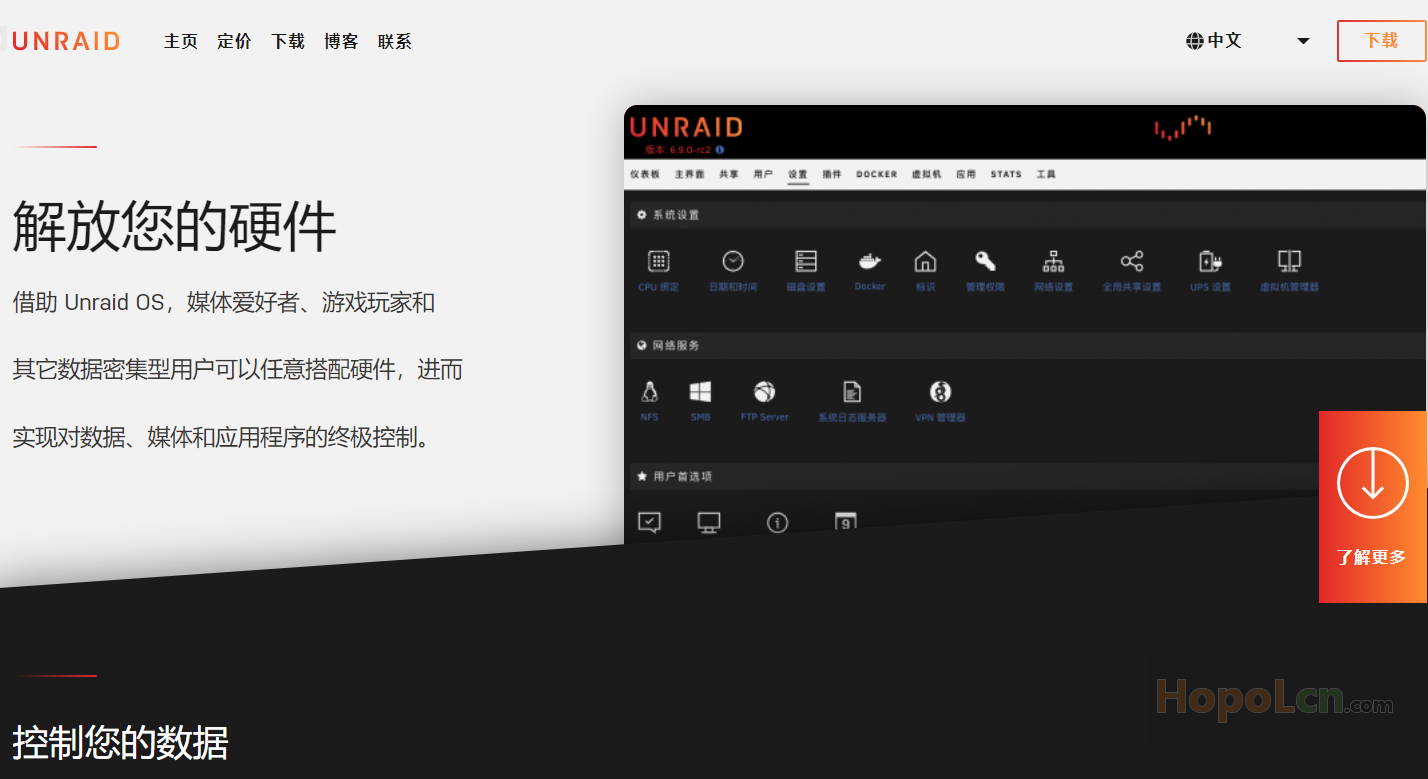Visit the 博客 blog link
Image resolution: width=1428 pixels, height=779 pixels.
point(341,41)
